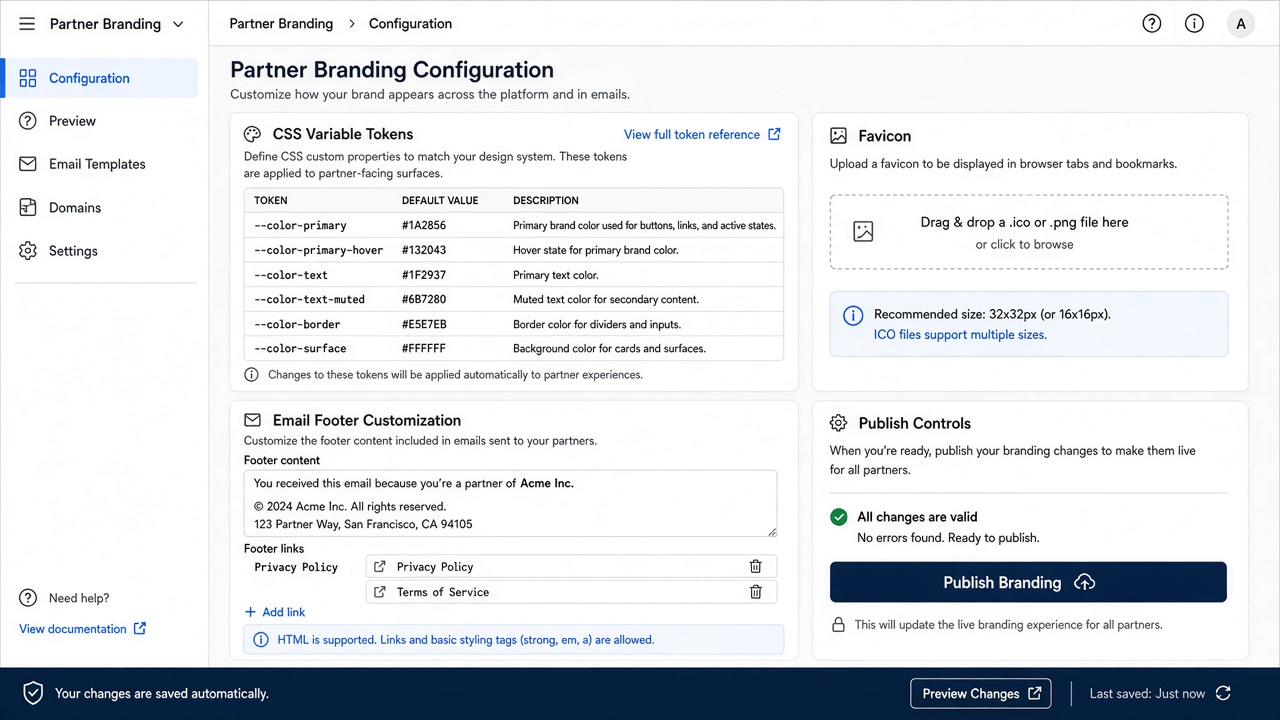1280x720 pixels.
Task: Click the Privacy Policy link input field
Action: coord(571,566)
